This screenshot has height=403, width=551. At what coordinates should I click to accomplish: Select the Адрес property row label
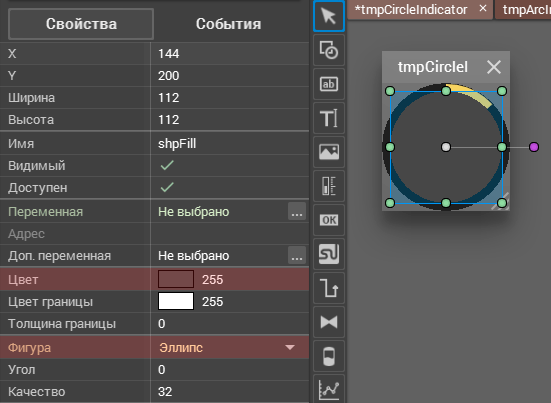point(26,234)
